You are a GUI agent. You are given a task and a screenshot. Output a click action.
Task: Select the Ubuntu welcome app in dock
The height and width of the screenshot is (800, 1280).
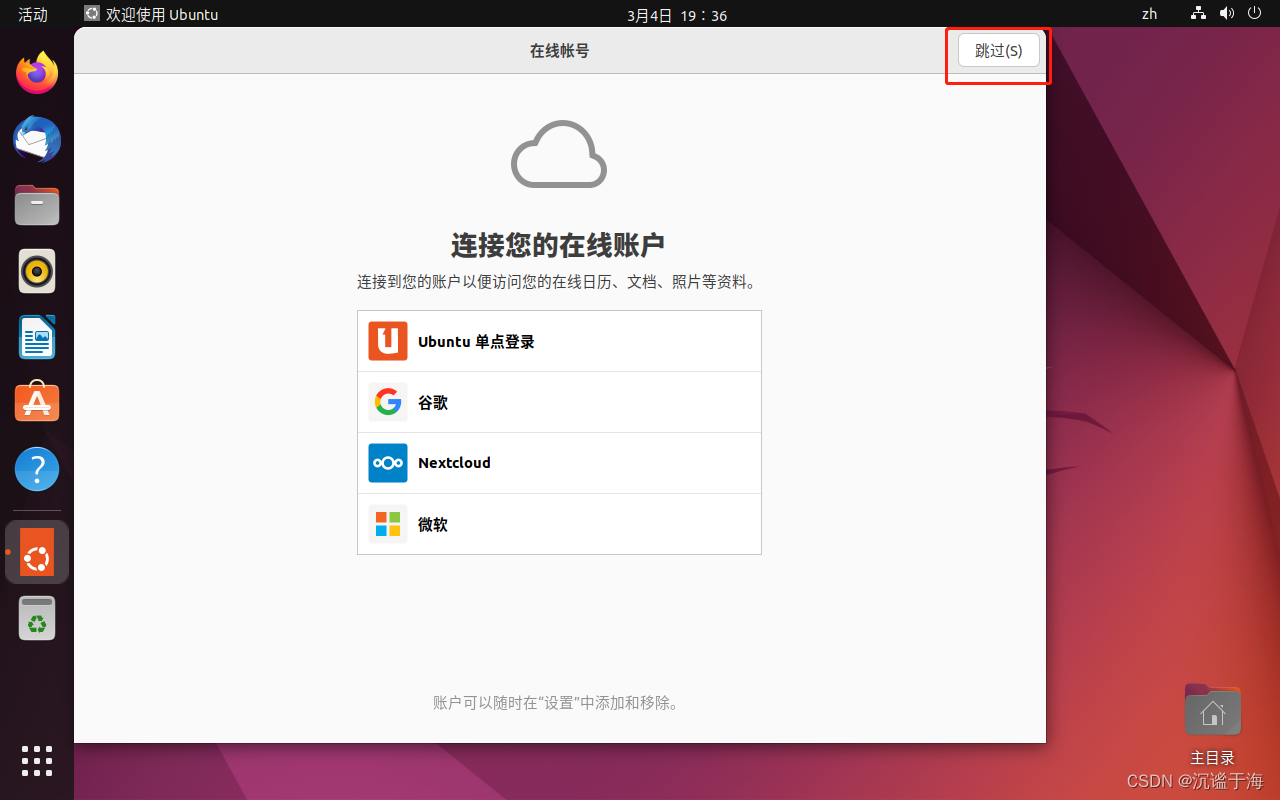point(37,552)
